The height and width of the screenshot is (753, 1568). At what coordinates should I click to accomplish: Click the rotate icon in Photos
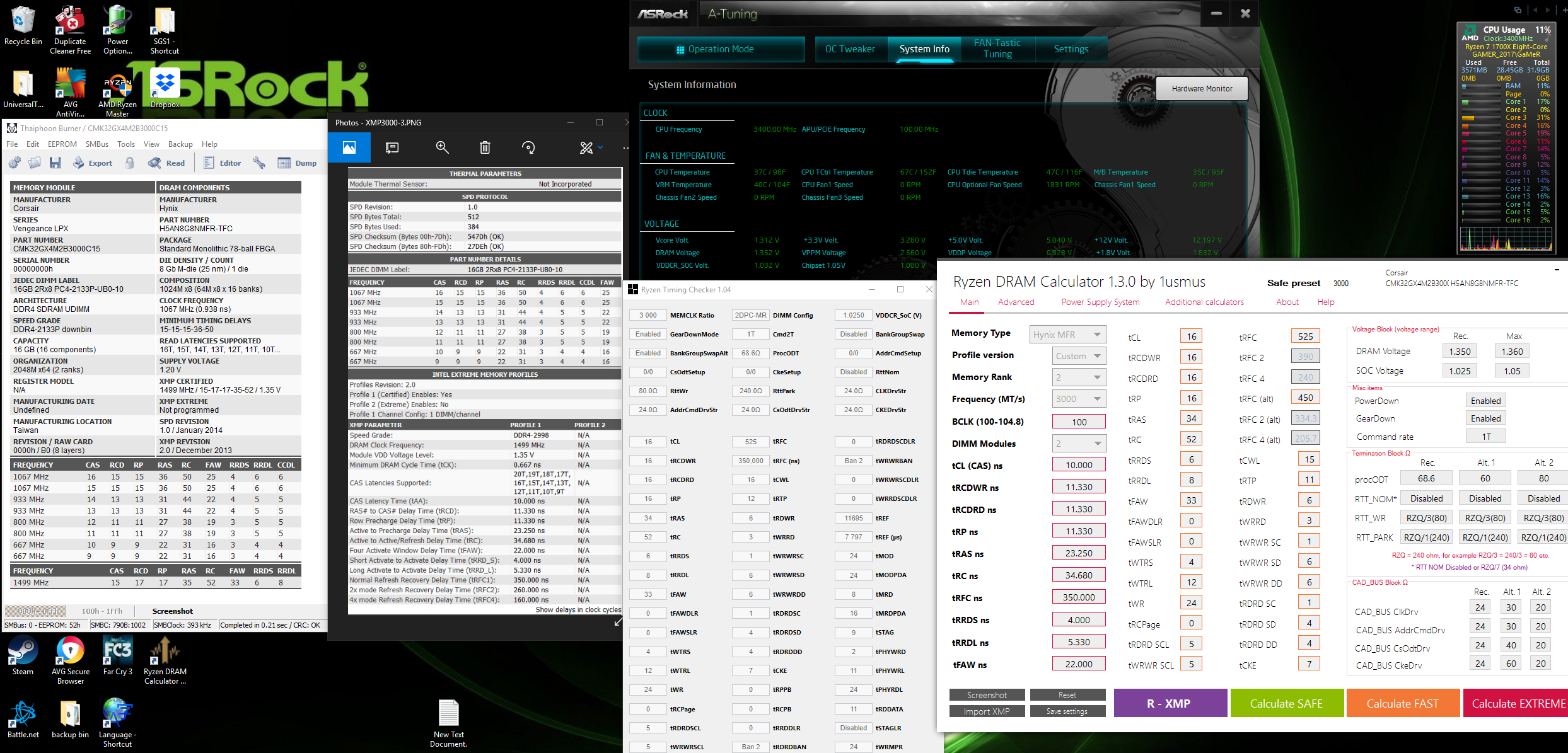[x=528, y=147]
